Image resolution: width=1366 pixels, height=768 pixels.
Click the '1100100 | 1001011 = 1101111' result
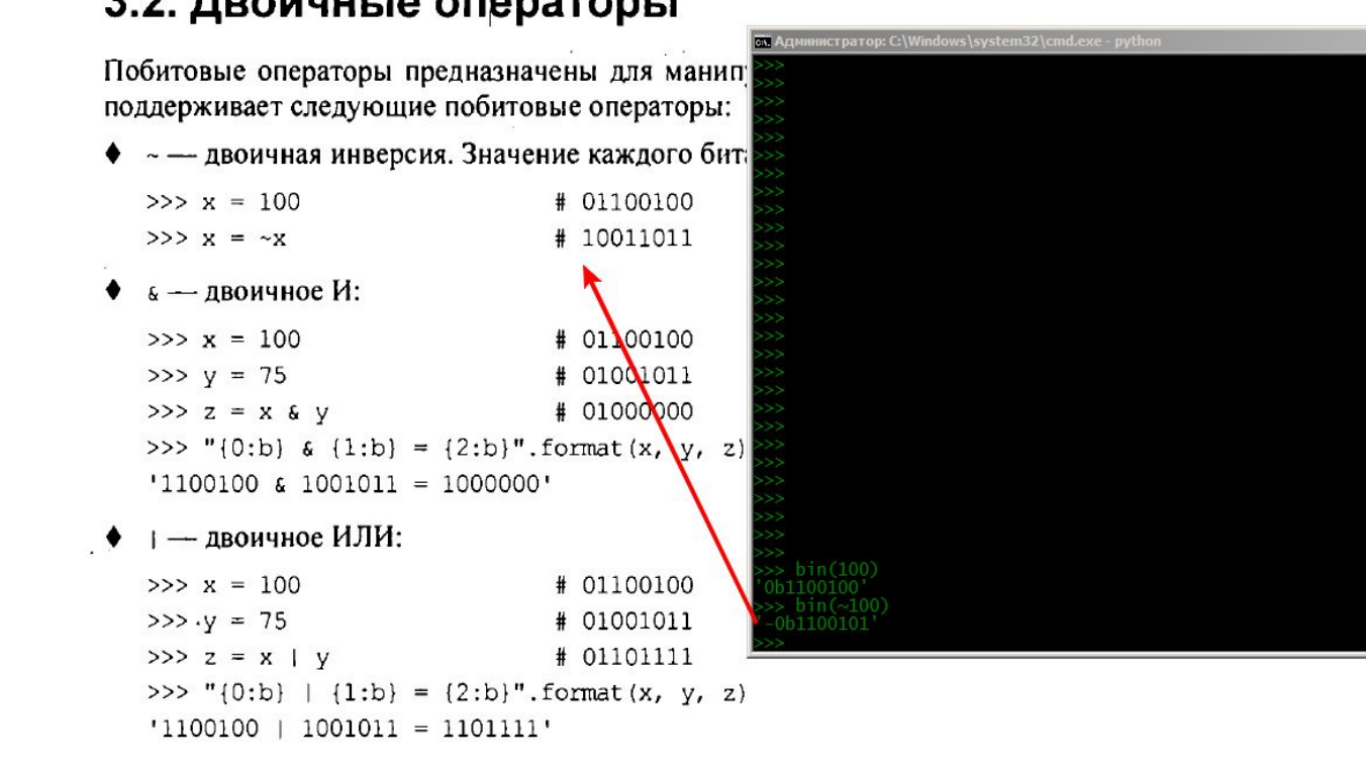pos(350,729)
